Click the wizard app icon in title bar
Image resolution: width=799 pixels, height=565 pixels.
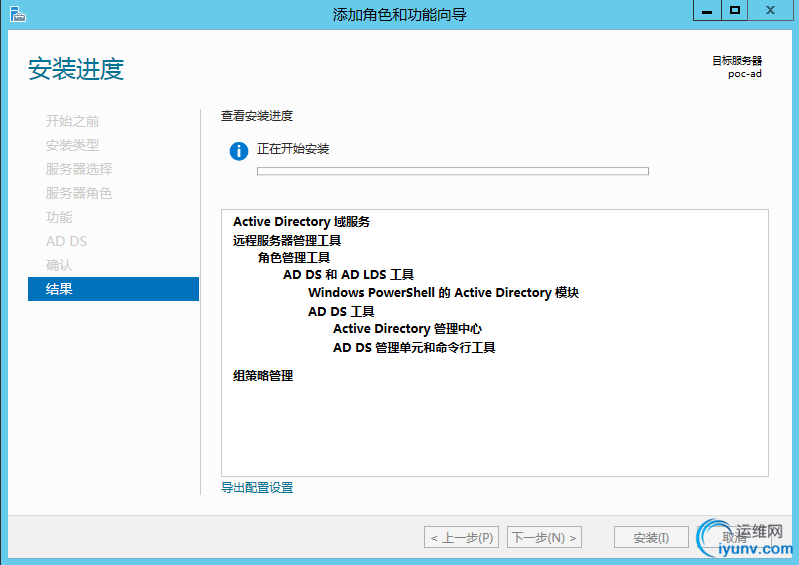point(17,14)
